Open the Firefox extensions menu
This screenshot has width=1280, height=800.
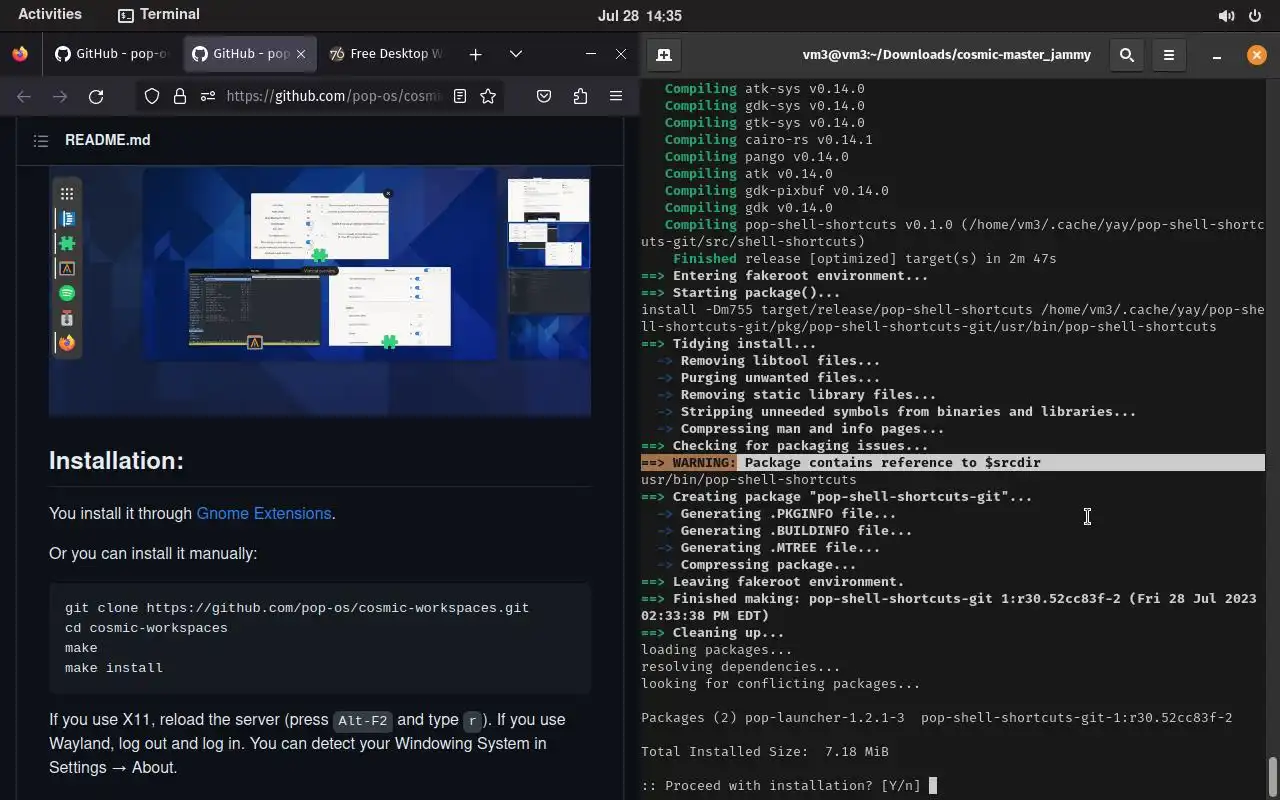click(580, 96)
